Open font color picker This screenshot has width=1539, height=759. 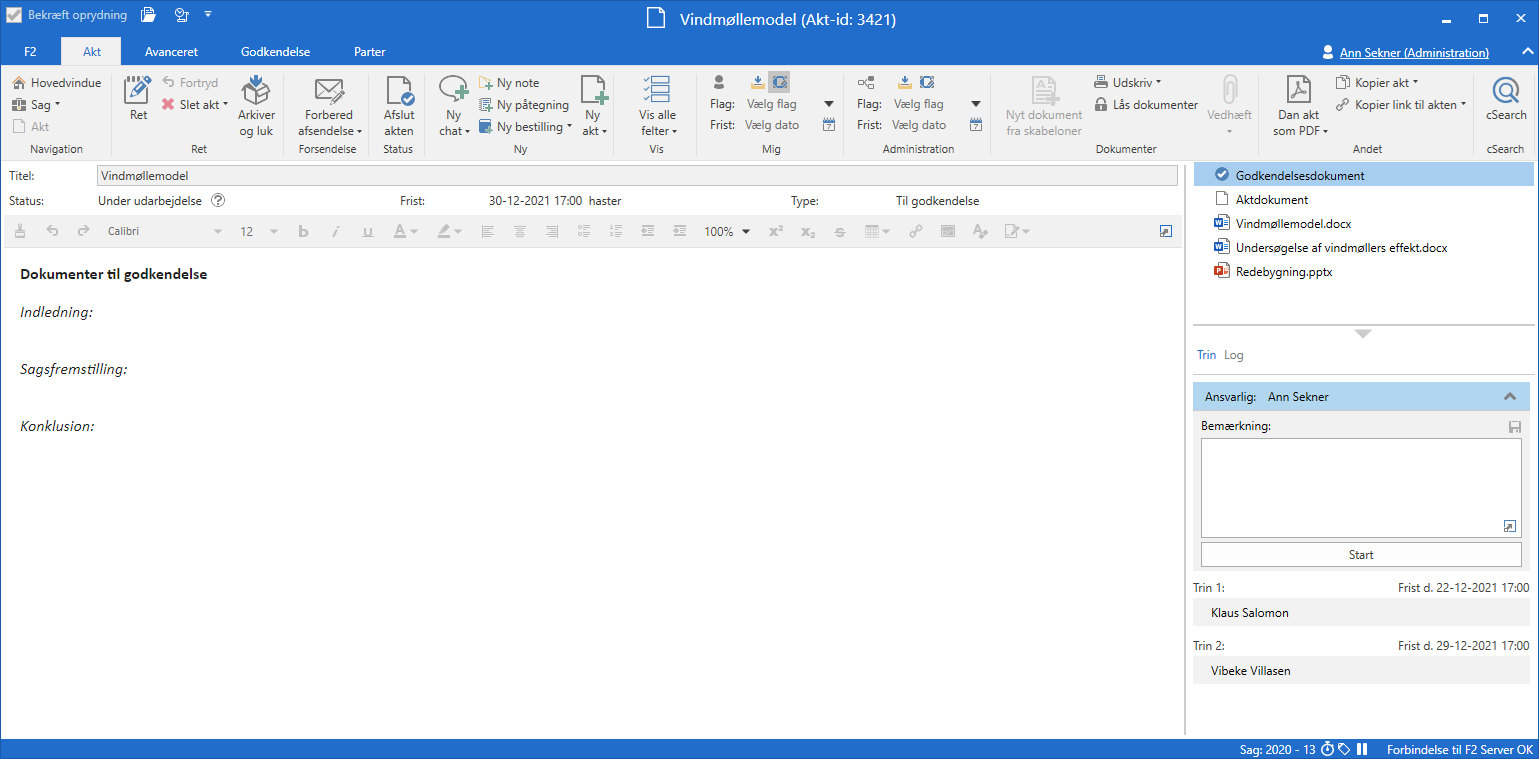click(x=405, y=231)
